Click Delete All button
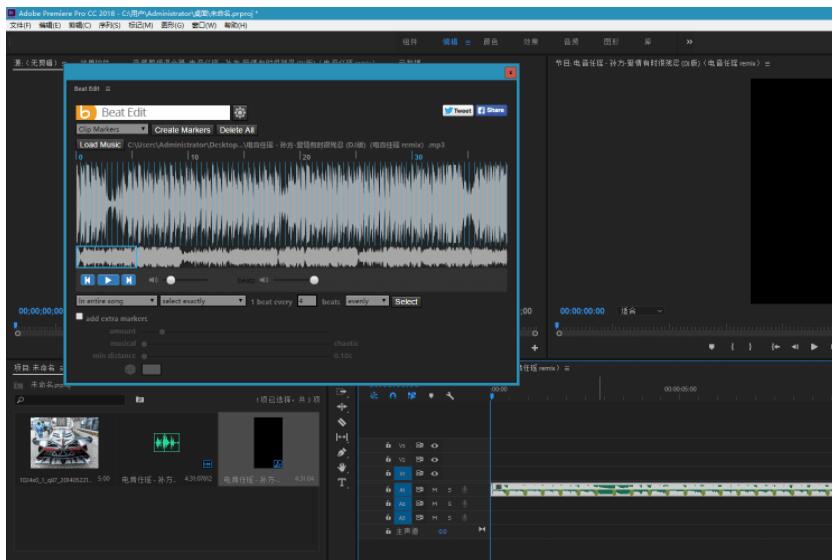 (x=237, y=130)
